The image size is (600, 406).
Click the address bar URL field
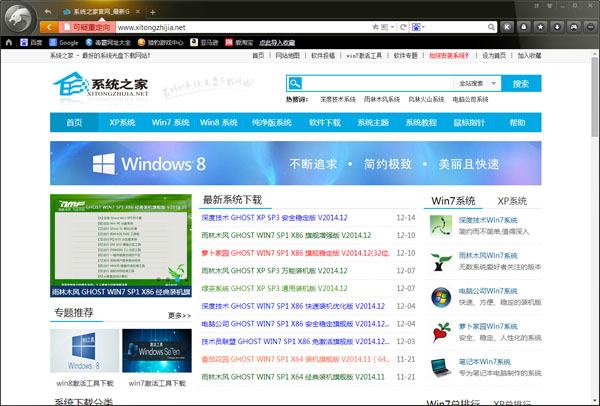[243, 27]
